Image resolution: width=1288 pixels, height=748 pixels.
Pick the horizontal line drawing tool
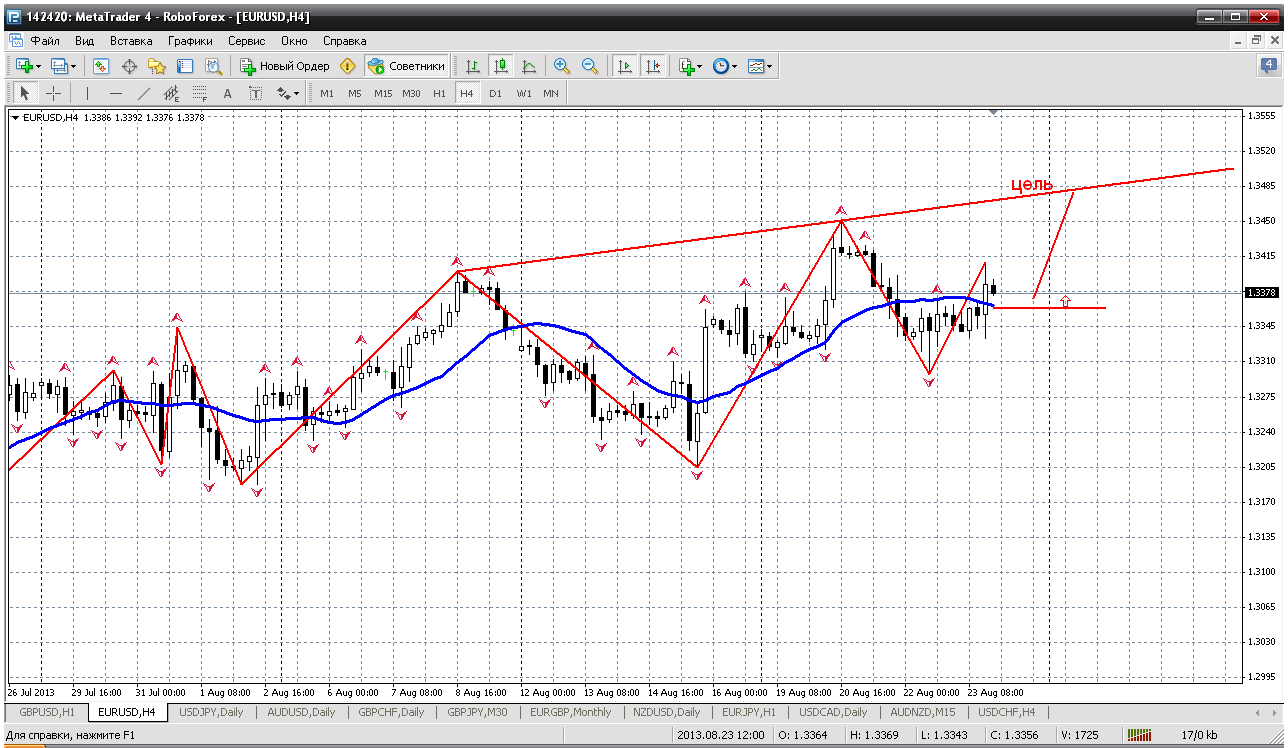(x=116, y=93)
